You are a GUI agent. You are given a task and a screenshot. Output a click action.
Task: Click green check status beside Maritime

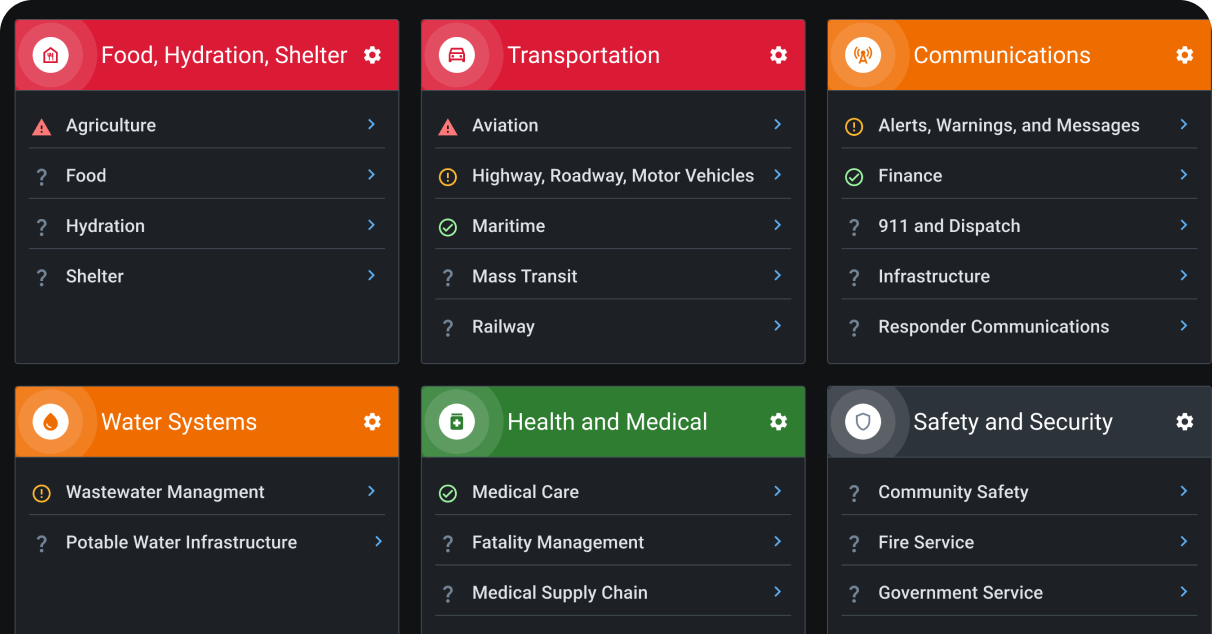[x=448, y=227]
